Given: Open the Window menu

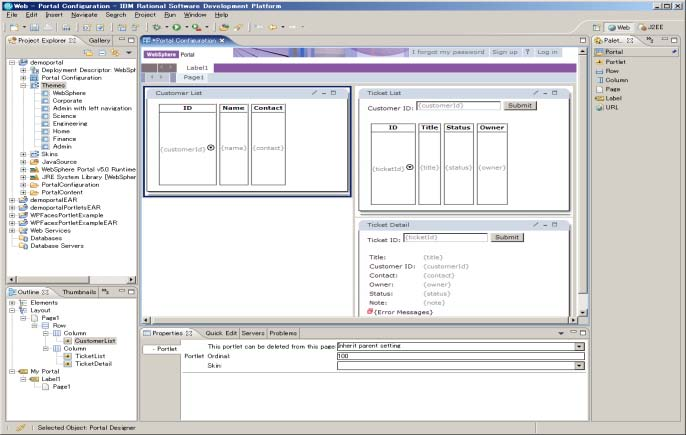Looking at the screenshot, I should tap(195, 15).
